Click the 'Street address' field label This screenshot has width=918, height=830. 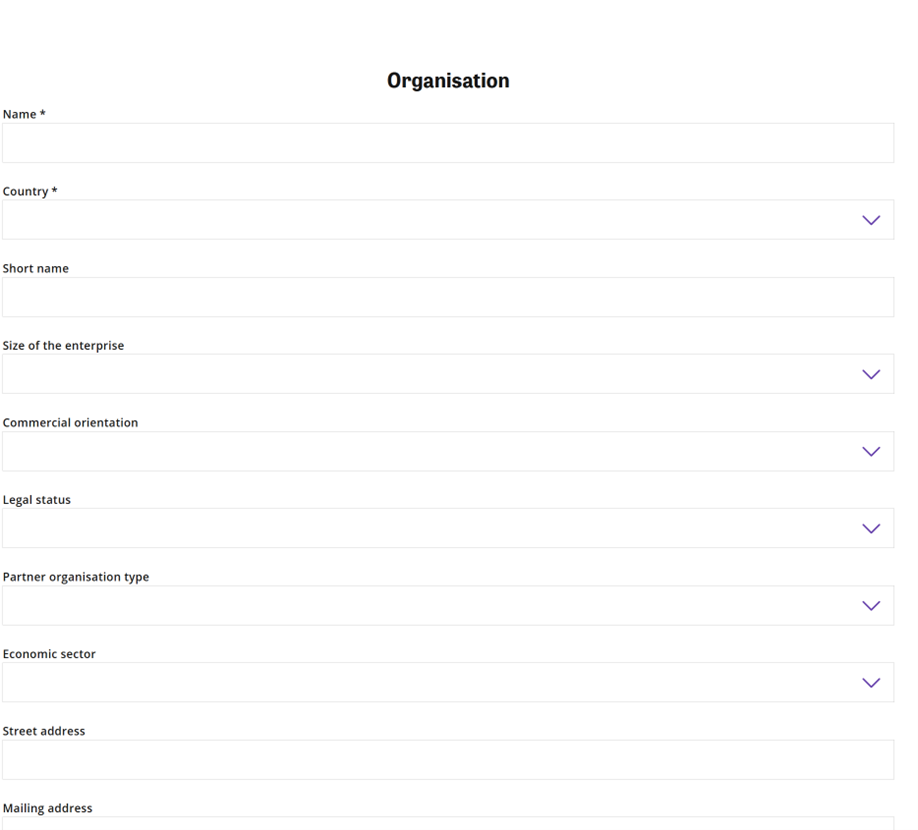(x=44, y=731)
